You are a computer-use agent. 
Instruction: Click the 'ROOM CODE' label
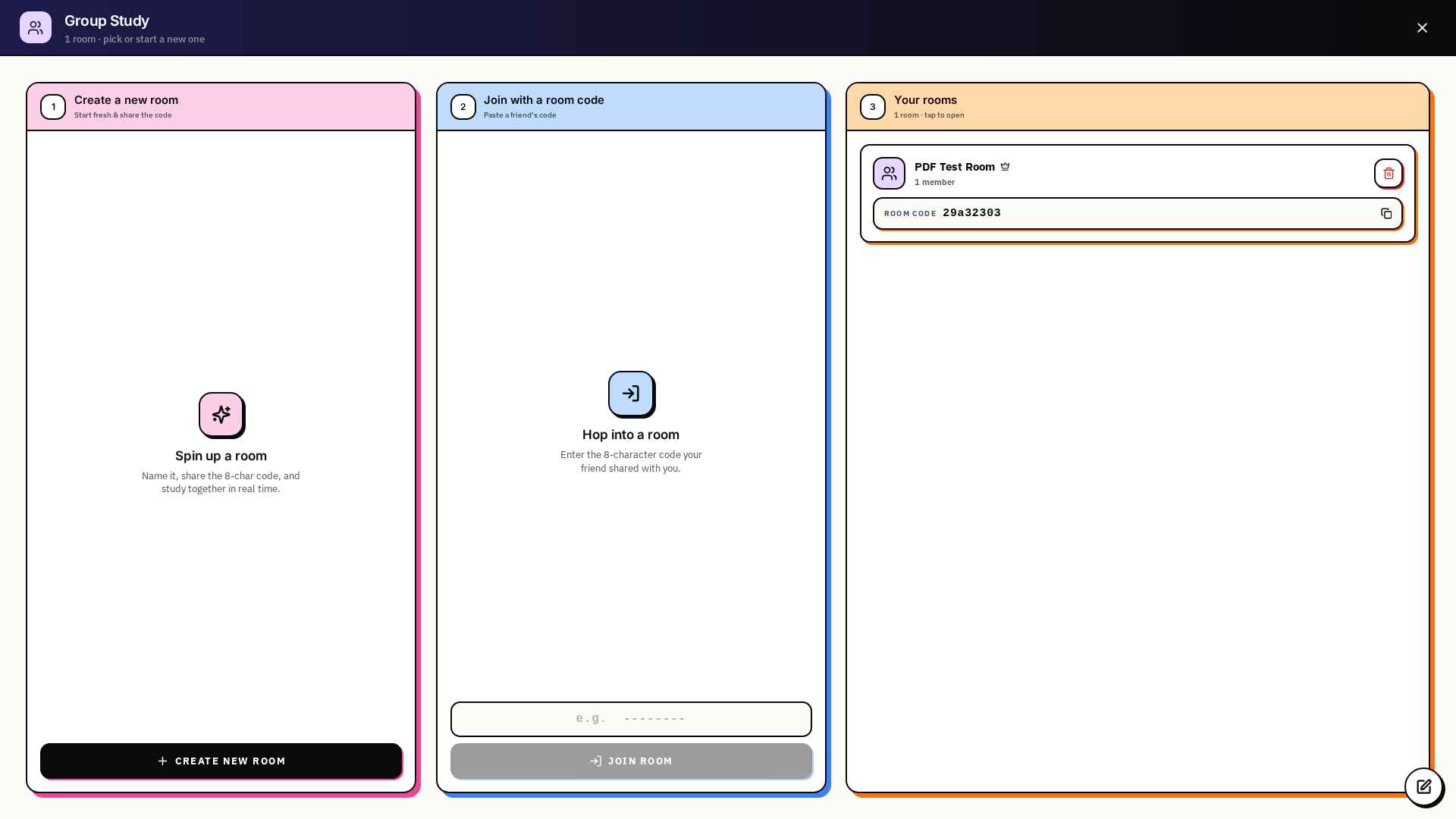(x=910, y=214)
